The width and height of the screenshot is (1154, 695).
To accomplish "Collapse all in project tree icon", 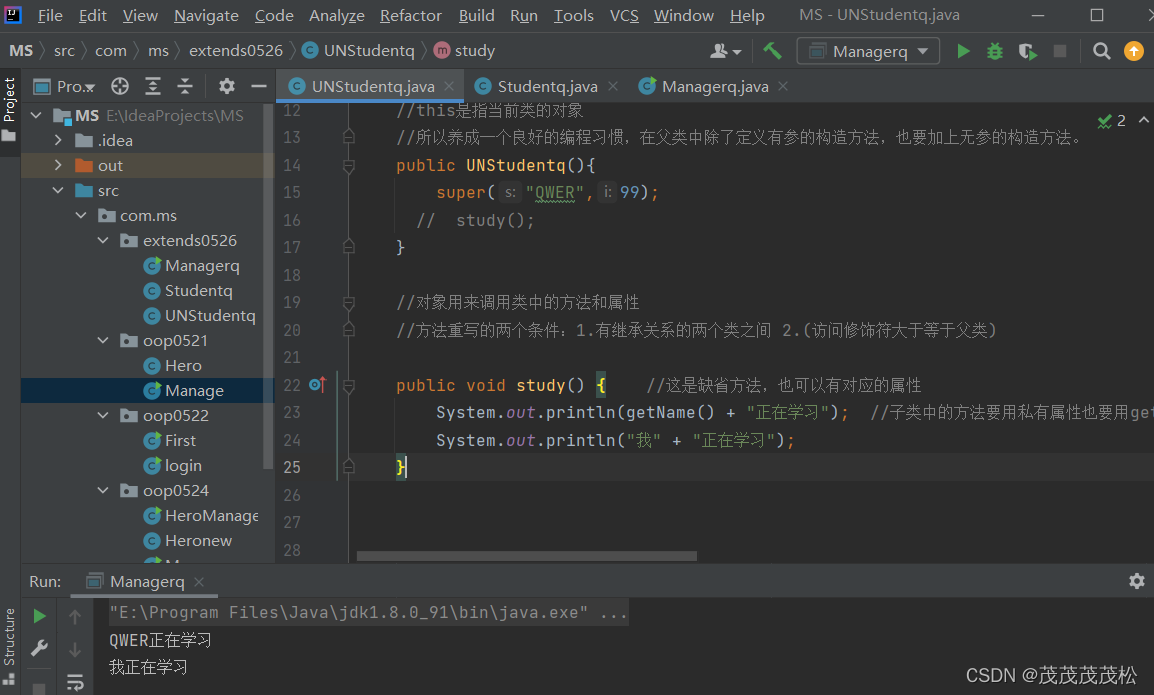I will 185,86.
